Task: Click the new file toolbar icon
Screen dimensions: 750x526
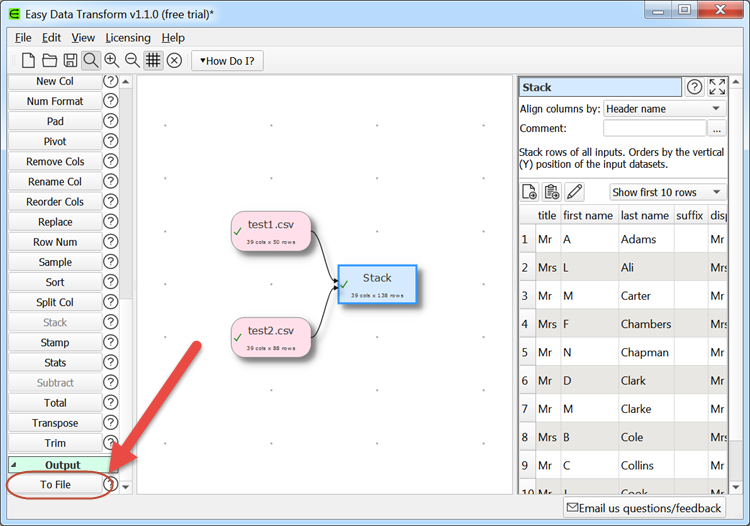Action: (29, 61)
